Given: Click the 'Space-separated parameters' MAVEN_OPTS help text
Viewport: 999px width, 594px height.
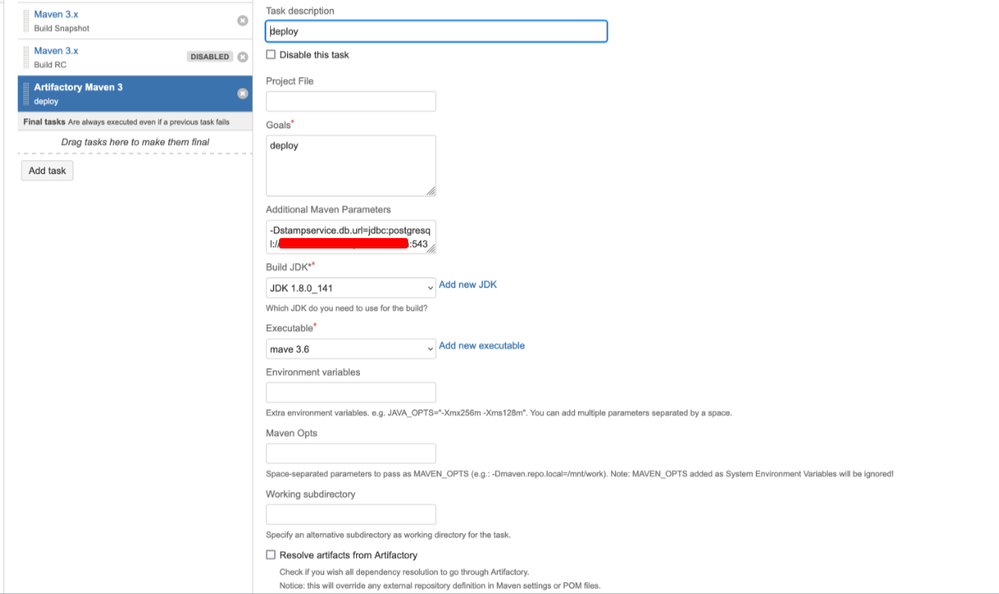Looking at the screenshot, I should (x=580, y=474).
